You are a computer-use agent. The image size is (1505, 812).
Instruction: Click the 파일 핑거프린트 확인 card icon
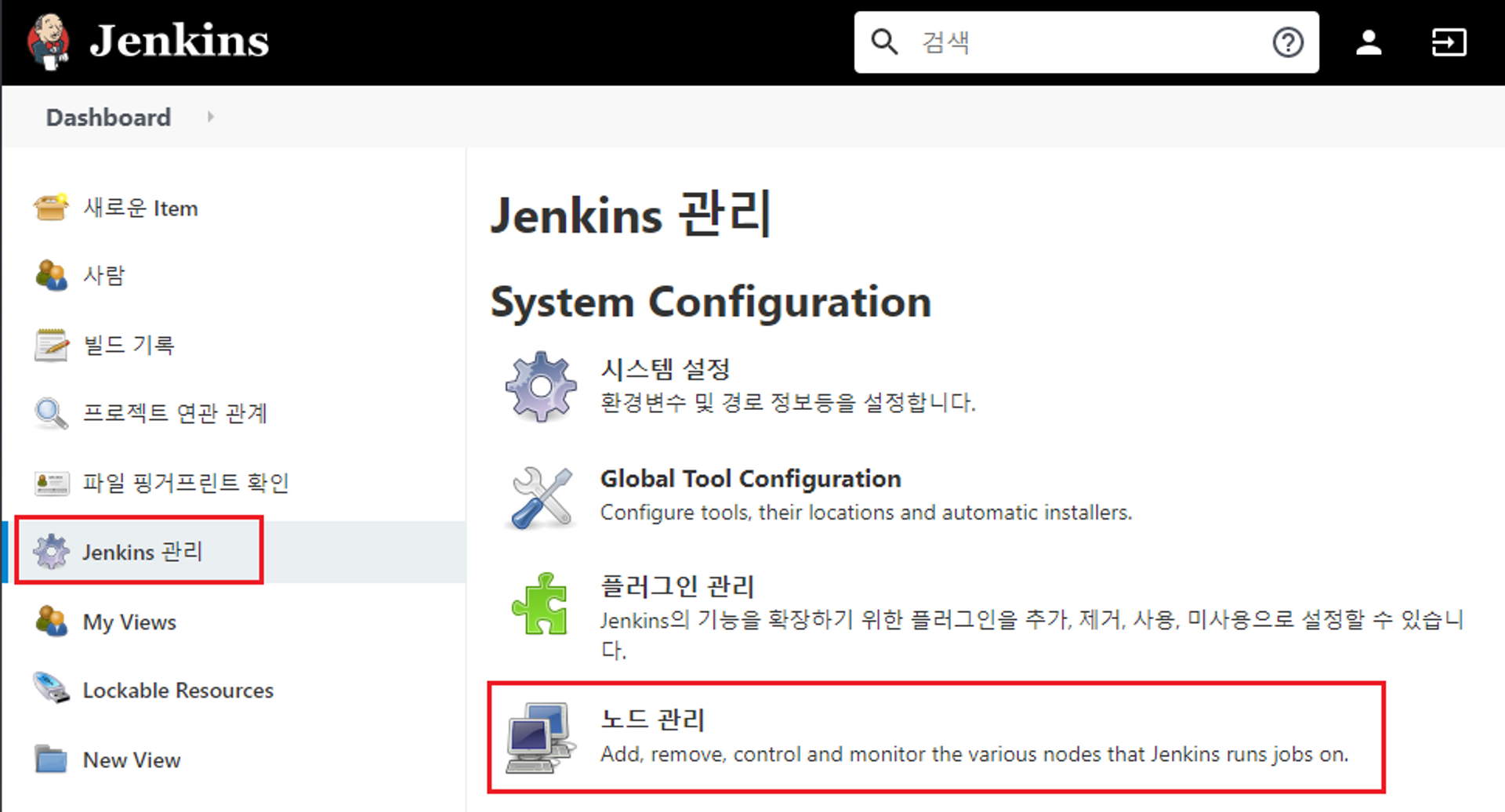click(x=51, y=483)
